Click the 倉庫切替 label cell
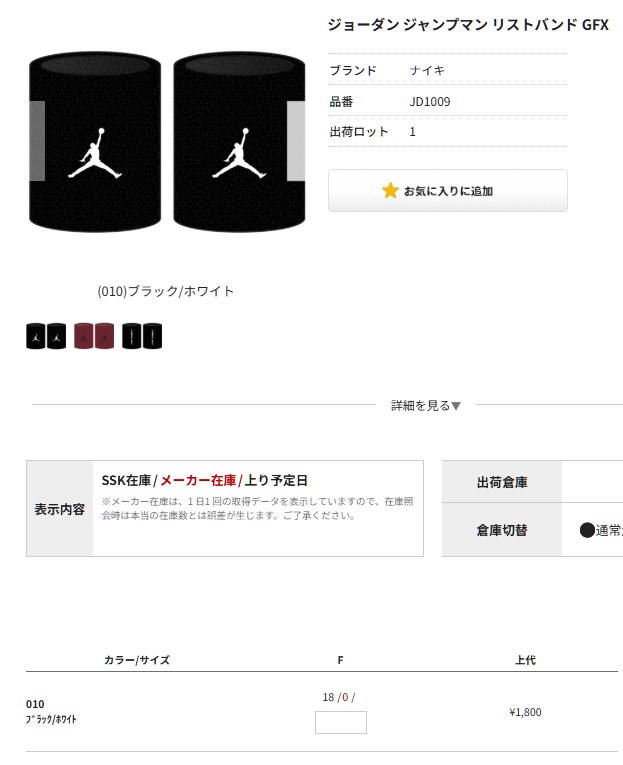 (x=502, y=530)
